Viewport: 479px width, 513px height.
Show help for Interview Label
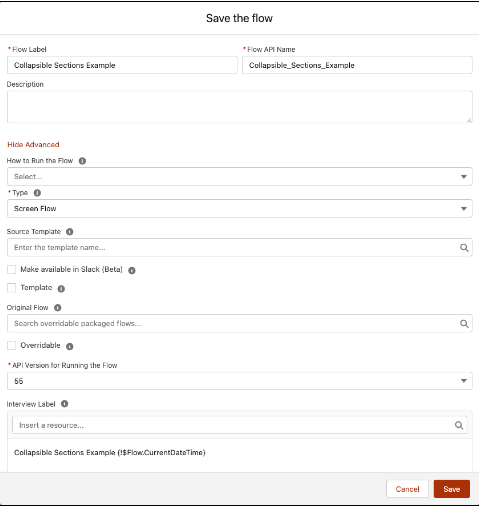[65, 404]
